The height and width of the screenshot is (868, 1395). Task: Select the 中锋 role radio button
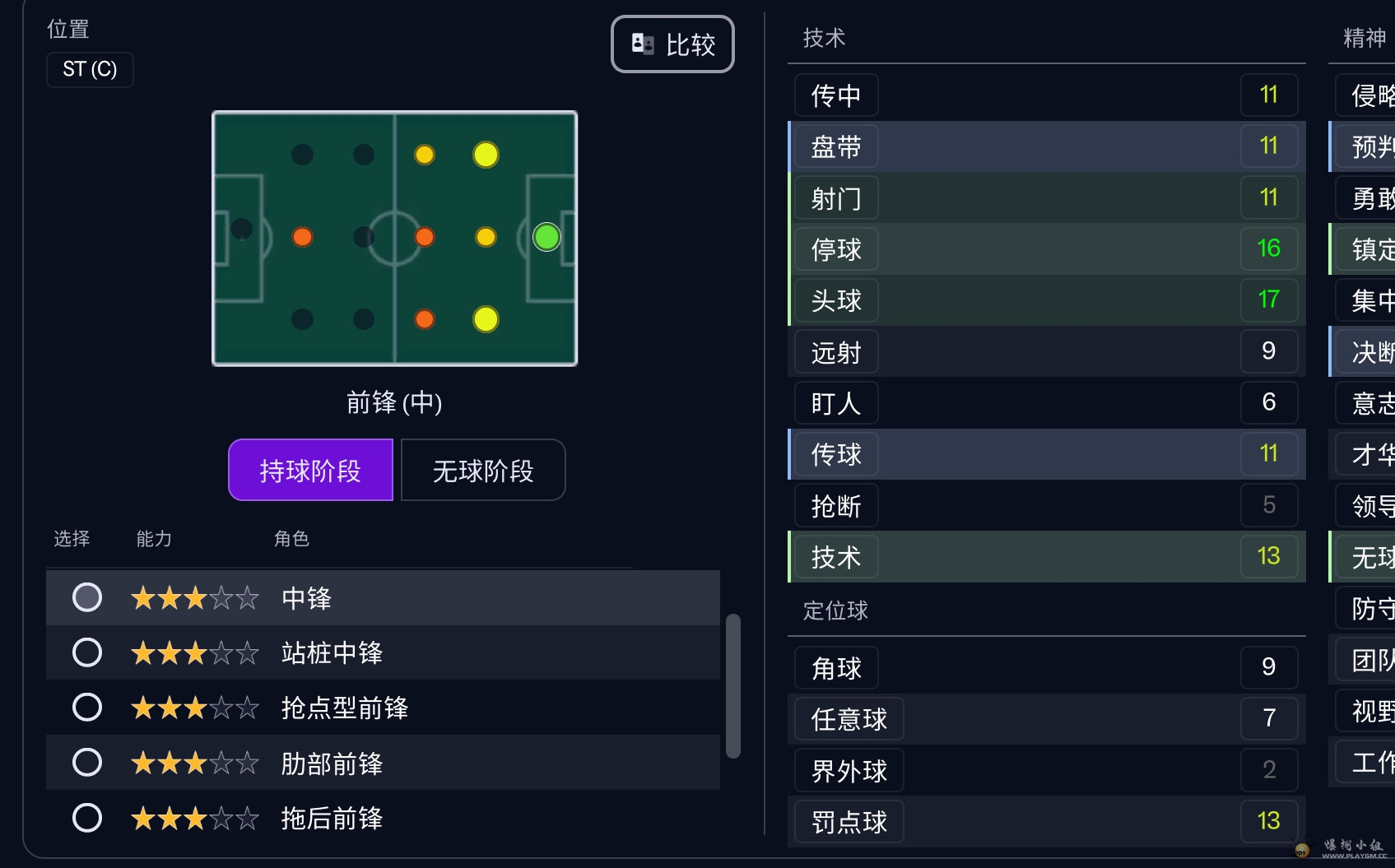click(87, 597)
